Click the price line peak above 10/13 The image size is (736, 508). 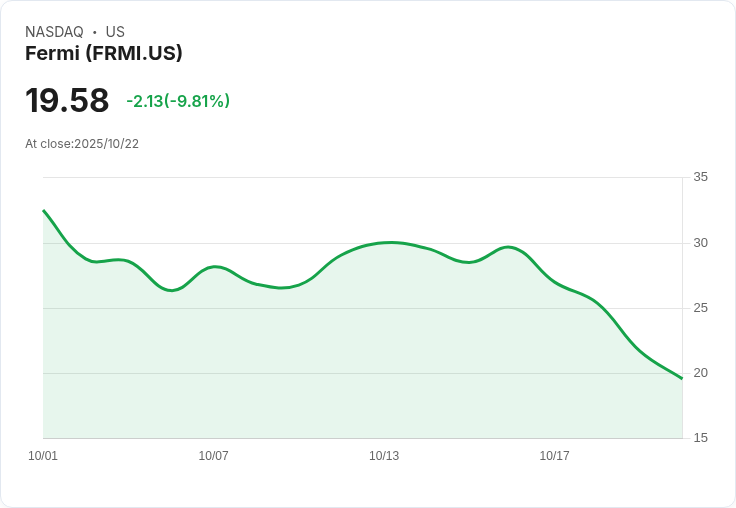(x=391, y=242)
